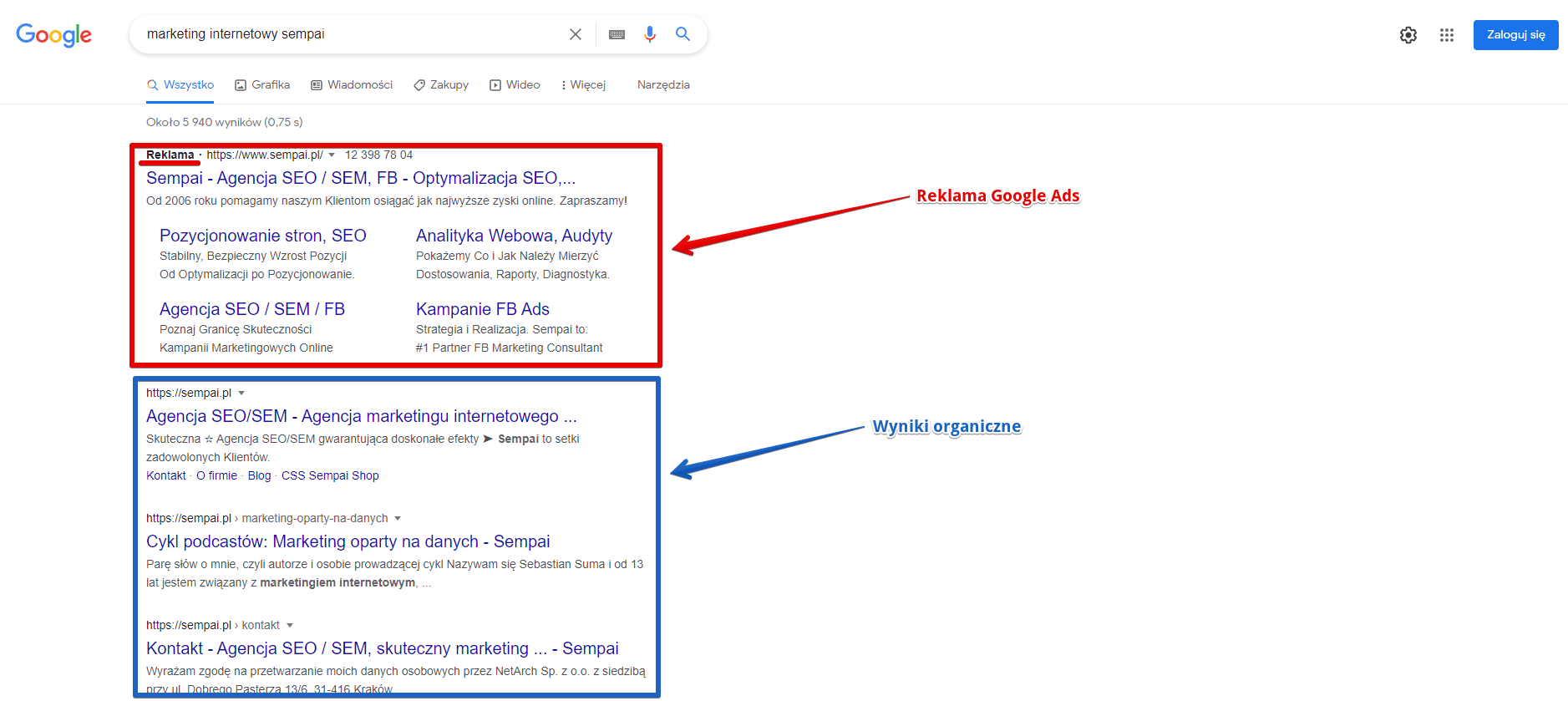
Task: Open Cykl podcastów: Marketing oparty na danych result
Action: 348,541
